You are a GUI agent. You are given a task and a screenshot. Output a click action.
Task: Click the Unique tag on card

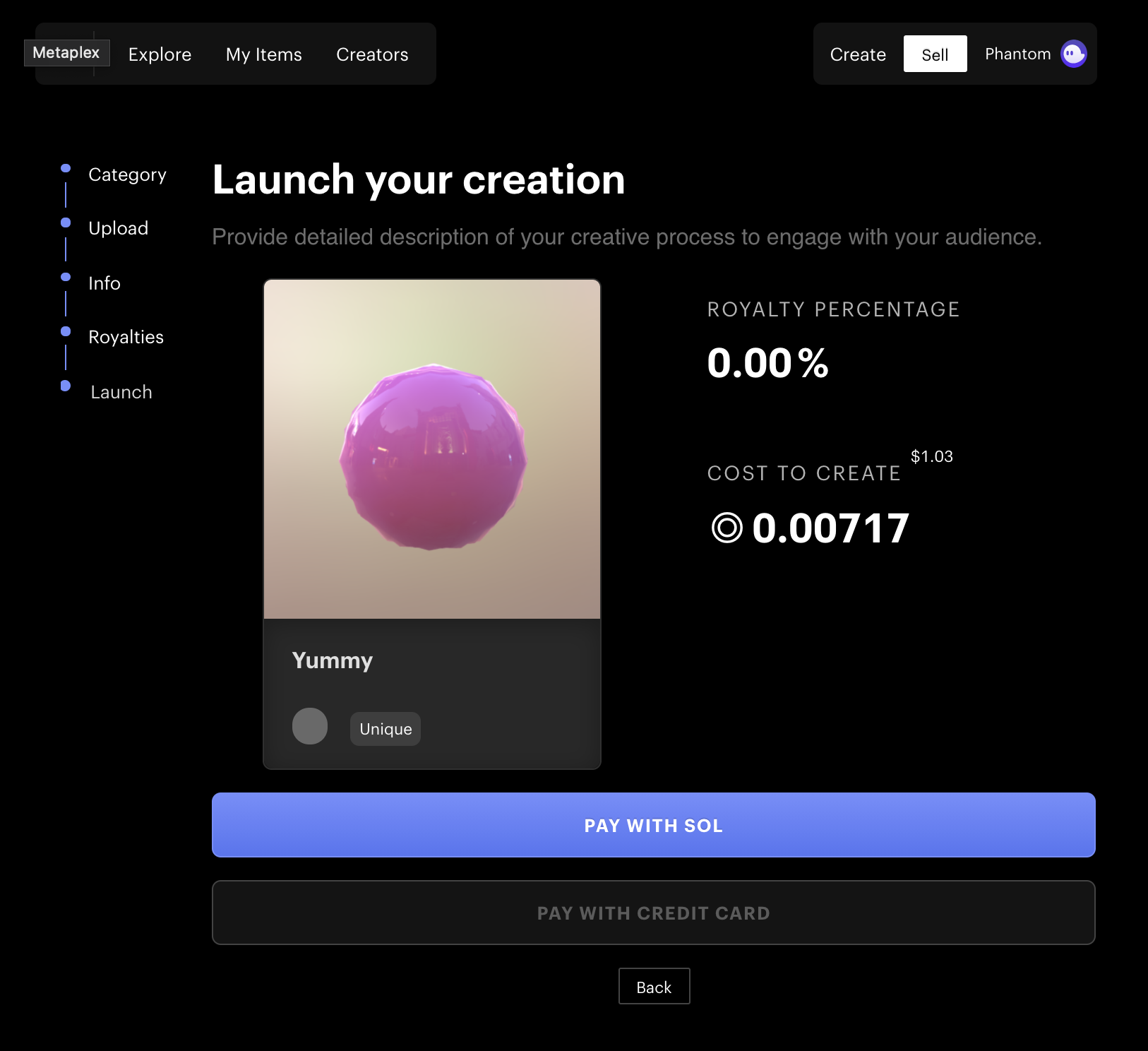(385, 729)
